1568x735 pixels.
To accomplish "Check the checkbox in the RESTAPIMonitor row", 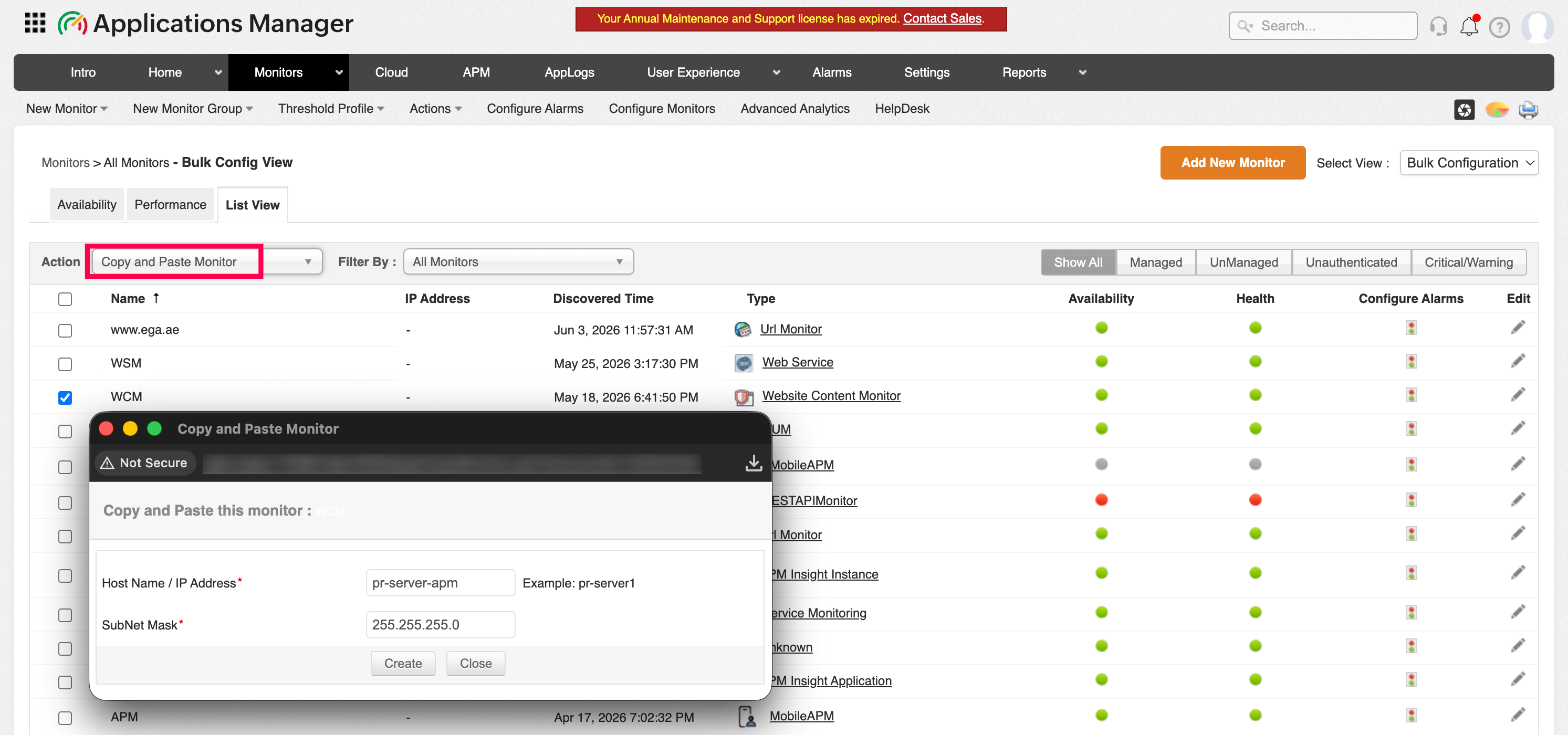I will click(x=65, y=502).
